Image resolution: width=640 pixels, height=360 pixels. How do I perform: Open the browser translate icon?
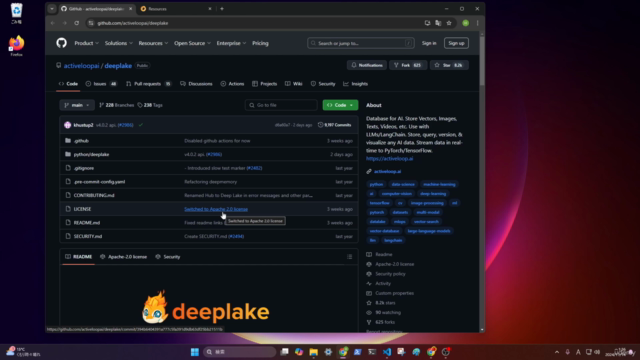(x=438, y=23)
